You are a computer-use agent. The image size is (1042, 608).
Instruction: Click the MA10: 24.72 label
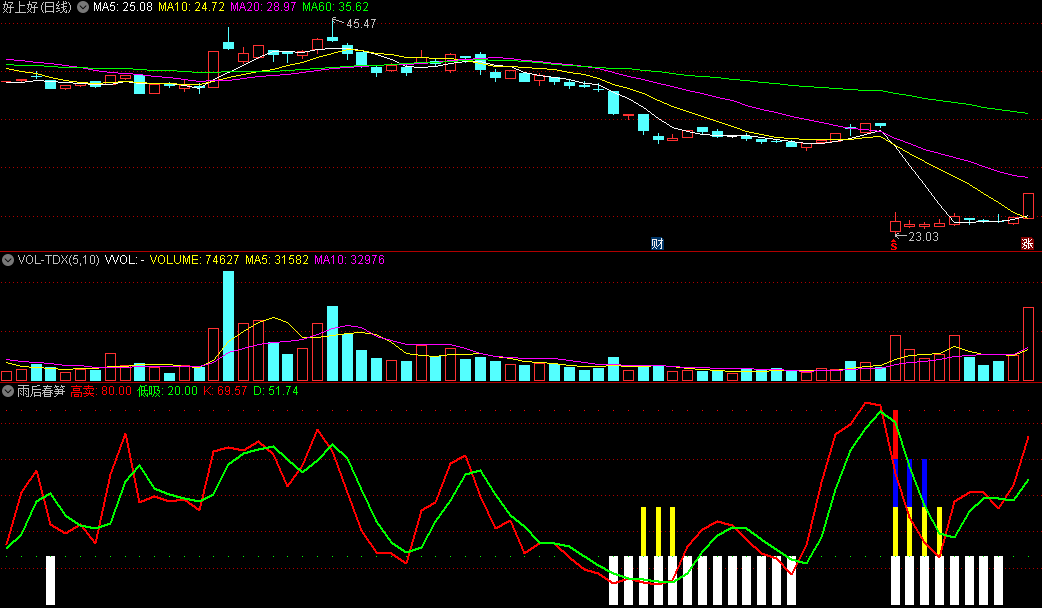[x=191, y=7]
